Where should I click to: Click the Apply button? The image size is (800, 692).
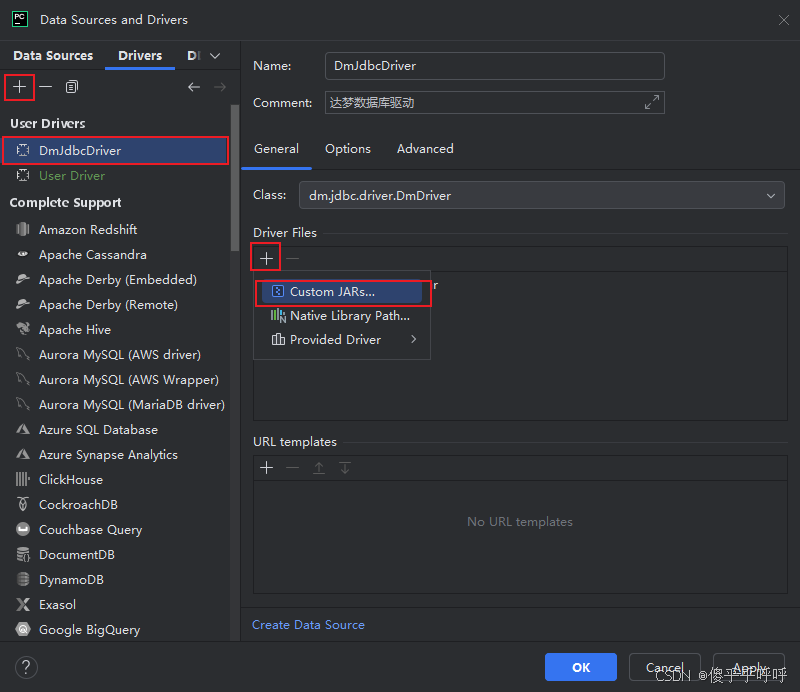[x=748, y=667]
